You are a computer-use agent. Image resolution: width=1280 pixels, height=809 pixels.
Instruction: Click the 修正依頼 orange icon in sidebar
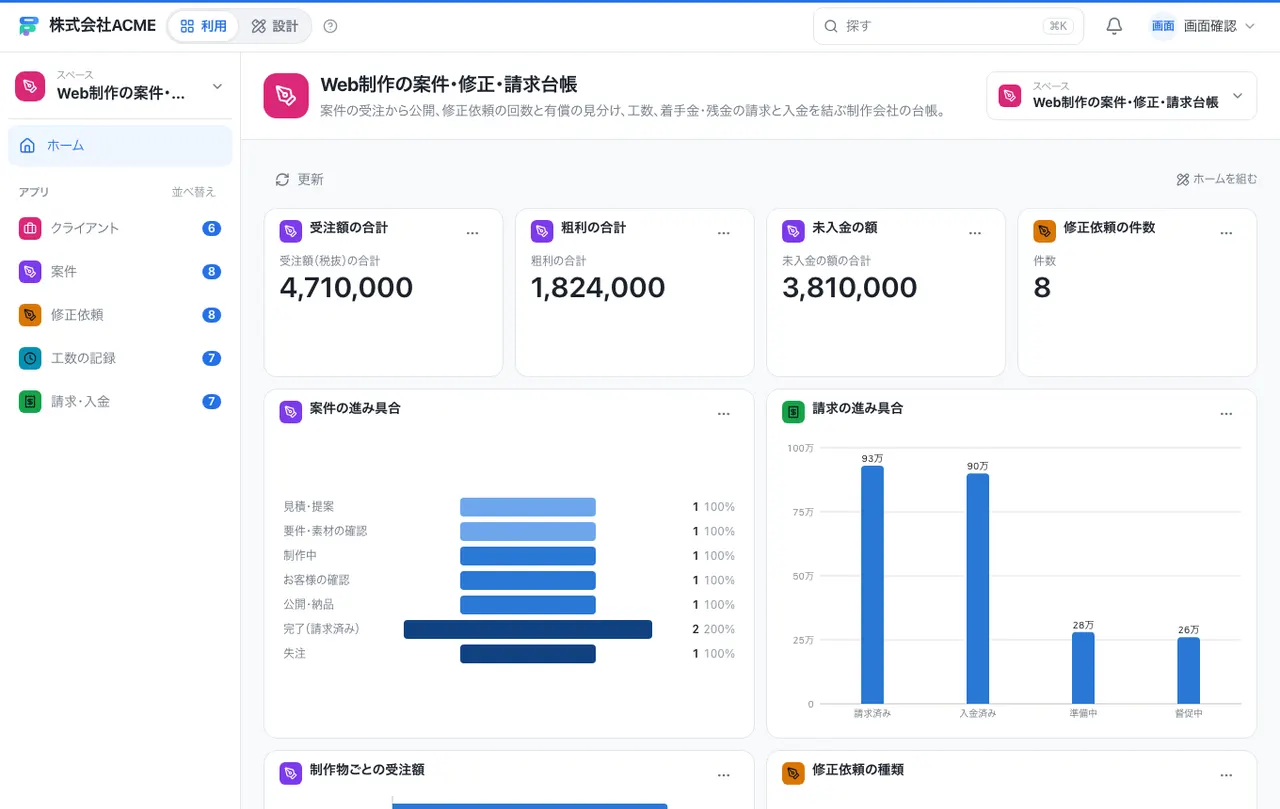click(30, 315)
